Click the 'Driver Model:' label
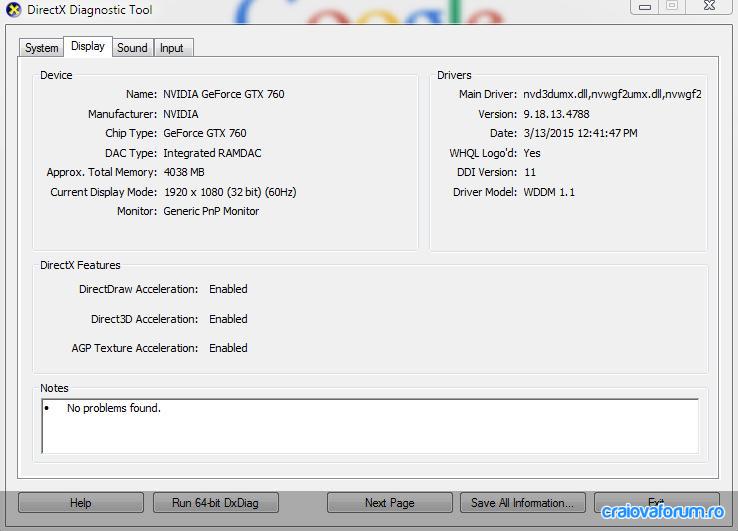 pos(485,192)
